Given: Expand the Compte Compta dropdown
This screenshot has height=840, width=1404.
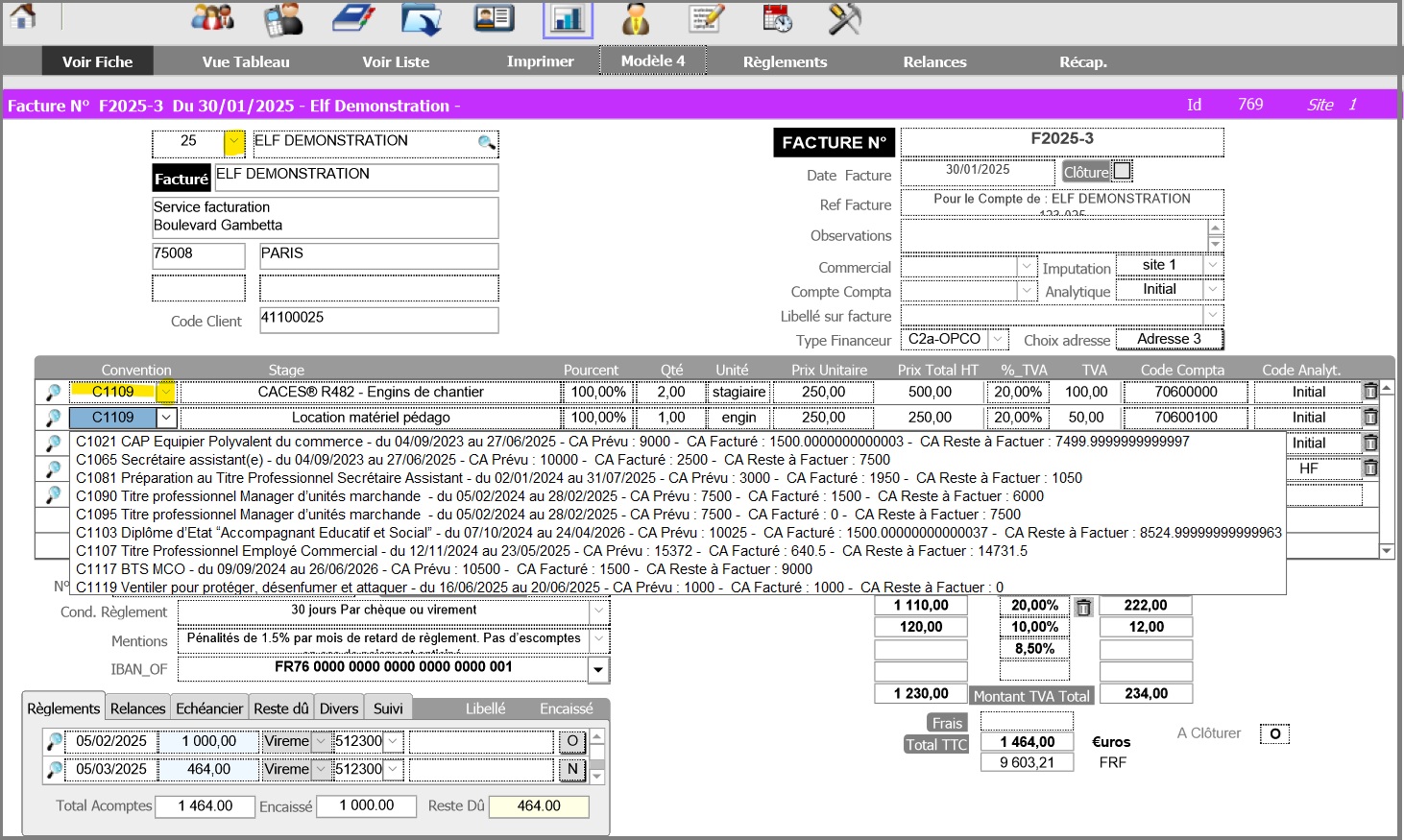Looking at the screenshot, I should [x=1027, y=290].
